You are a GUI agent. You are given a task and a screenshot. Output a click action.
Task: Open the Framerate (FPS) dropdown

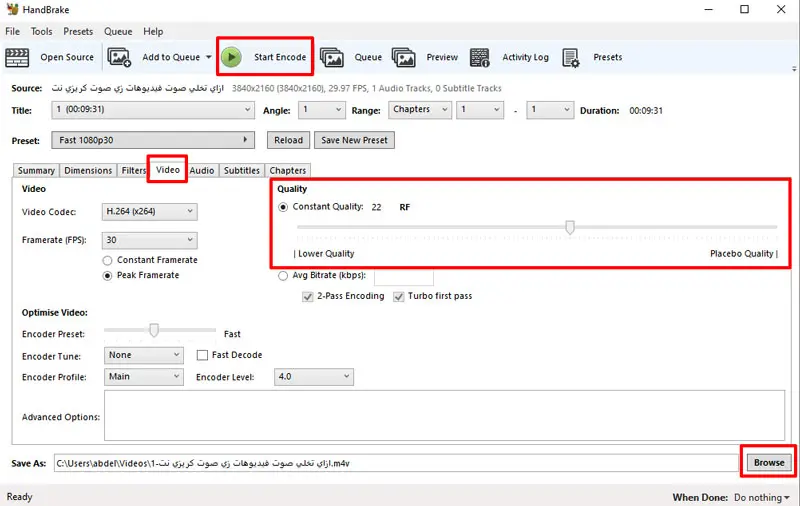[x=149, y=240]
